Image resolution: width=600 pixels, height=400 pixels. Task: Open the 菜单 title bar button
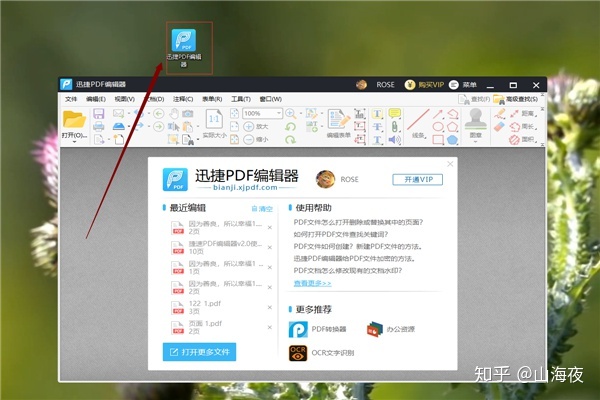(463, 85)
